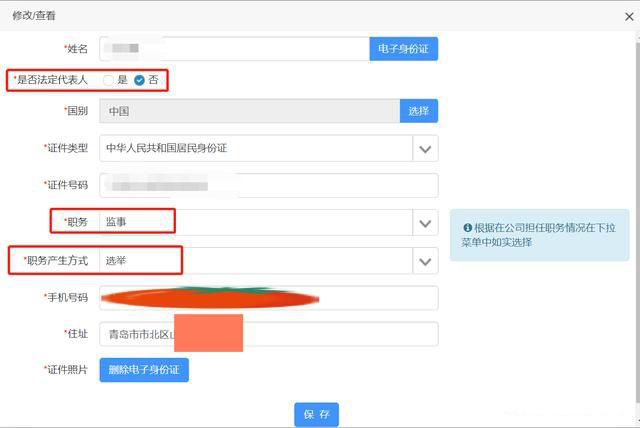Click the 国别 field showing 中国
Image resolution: width=640 pixels, height=428 pixels.
click(x=250, y=111)
